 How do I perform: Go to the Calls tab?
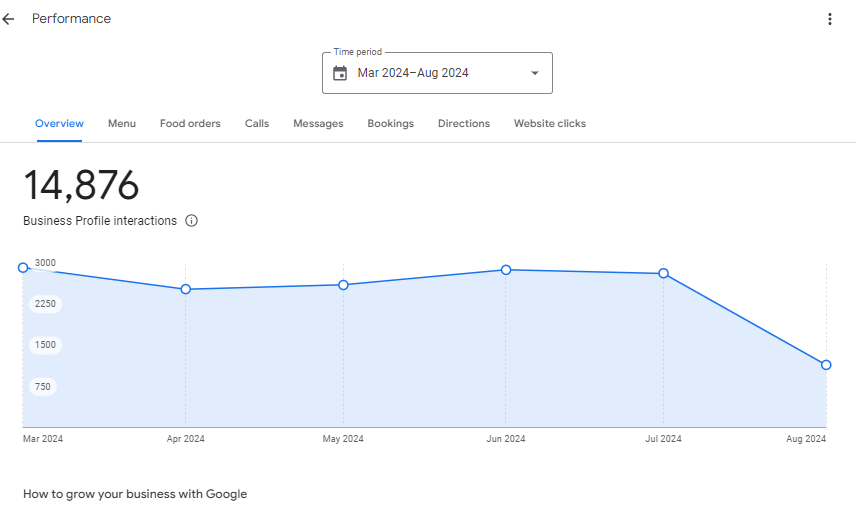click(x=257, y=124)
